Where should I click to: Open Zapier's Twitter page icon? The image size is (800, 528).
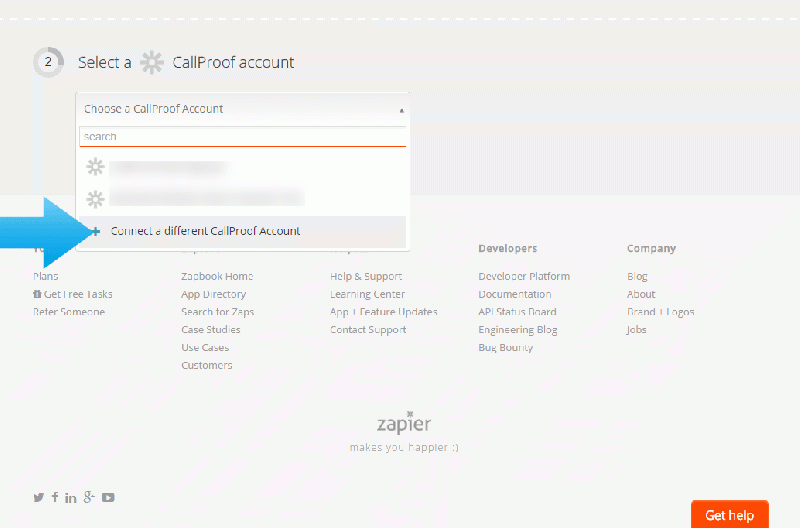point(39,497)
